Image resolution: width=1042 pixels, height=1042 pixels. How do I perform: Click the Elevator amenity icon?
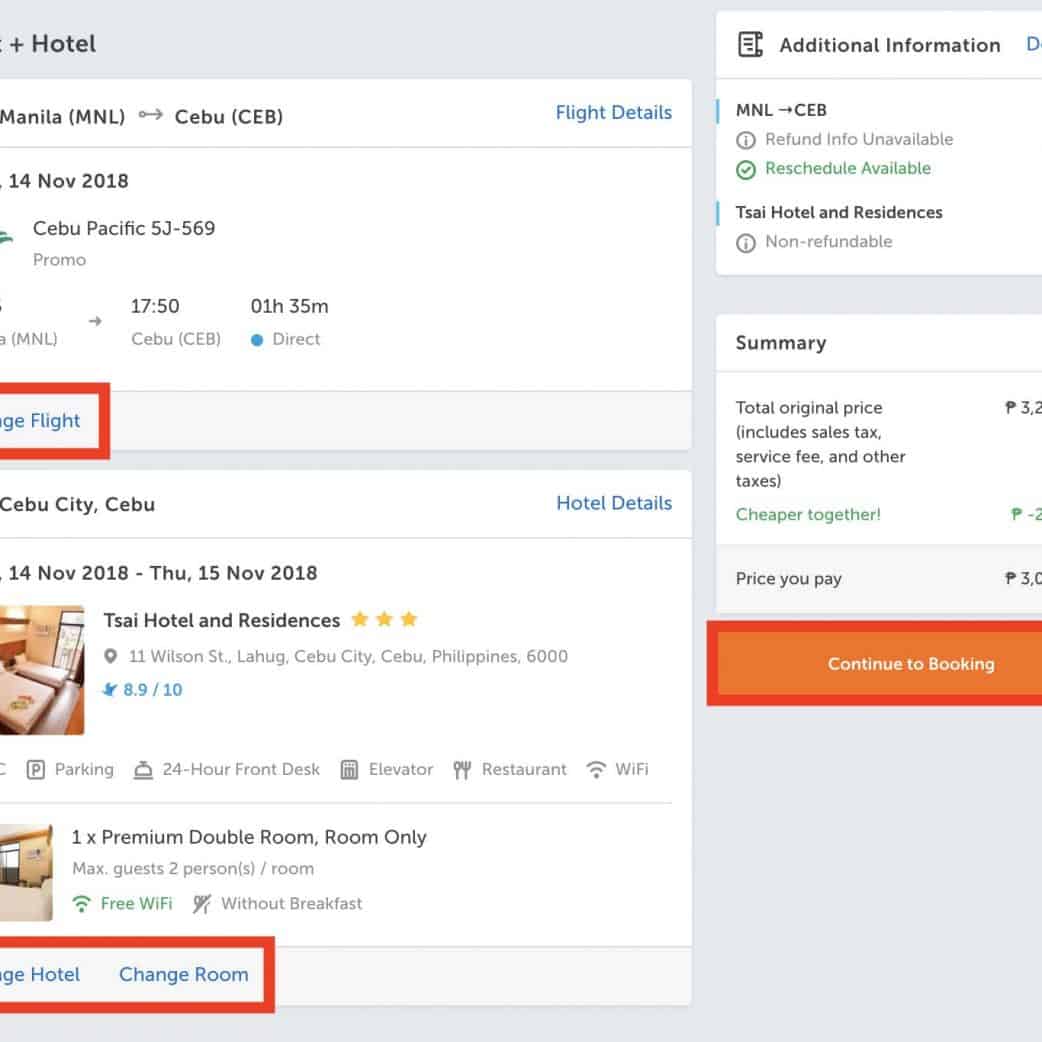(349, 770)
